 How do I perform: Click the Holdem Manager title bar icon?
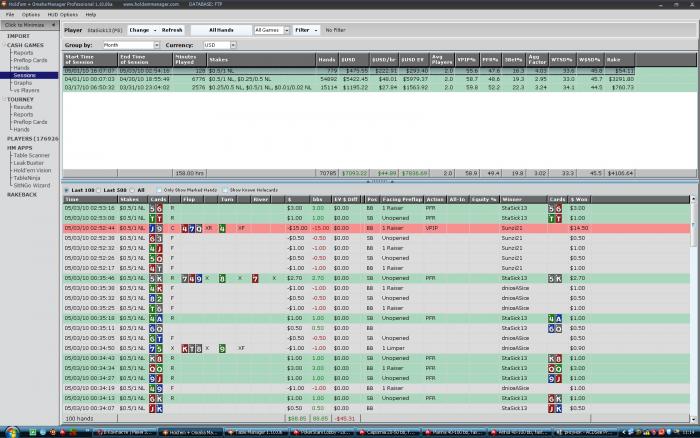coord(4,4)
